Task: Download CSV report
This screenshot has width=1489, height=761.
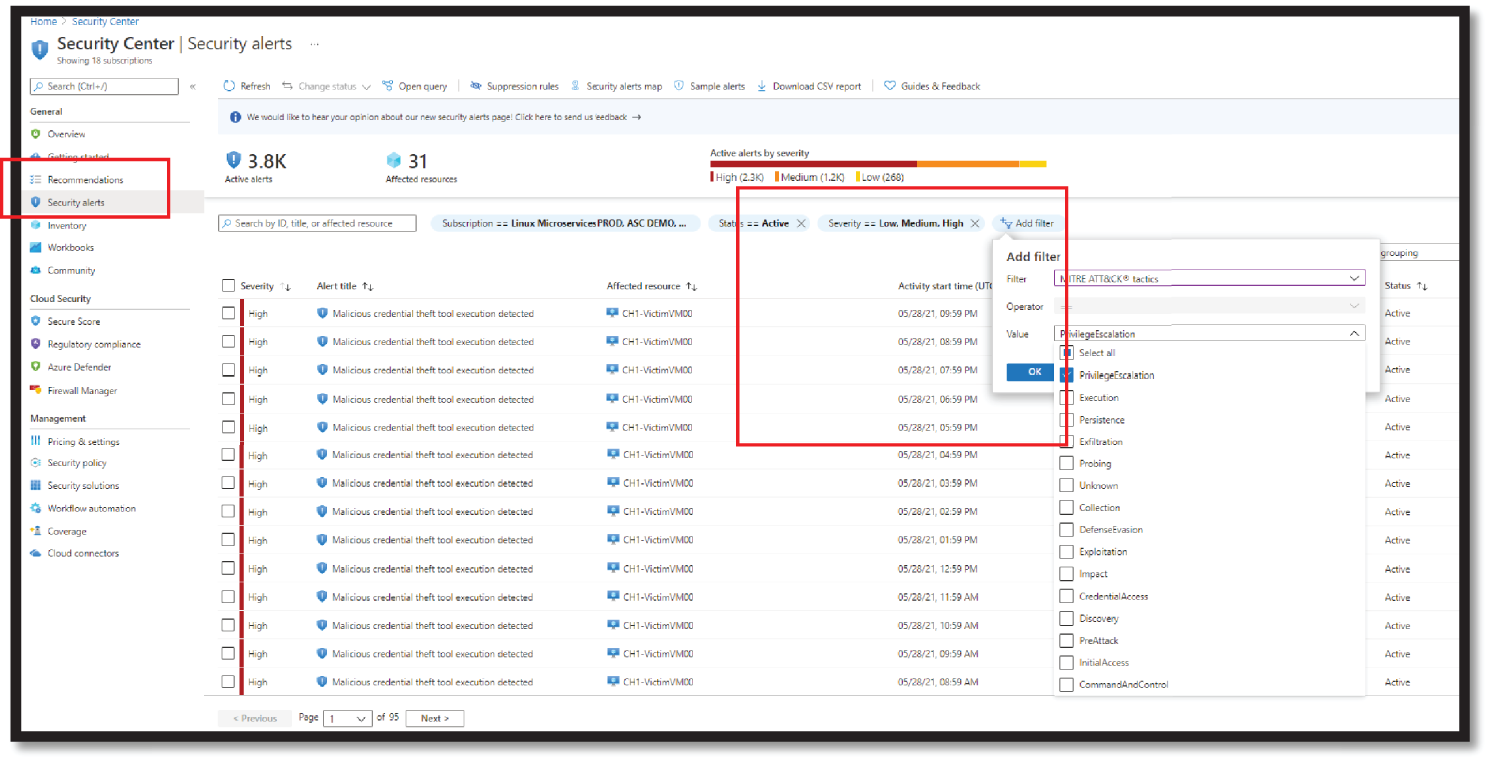Action: (809, 86)
